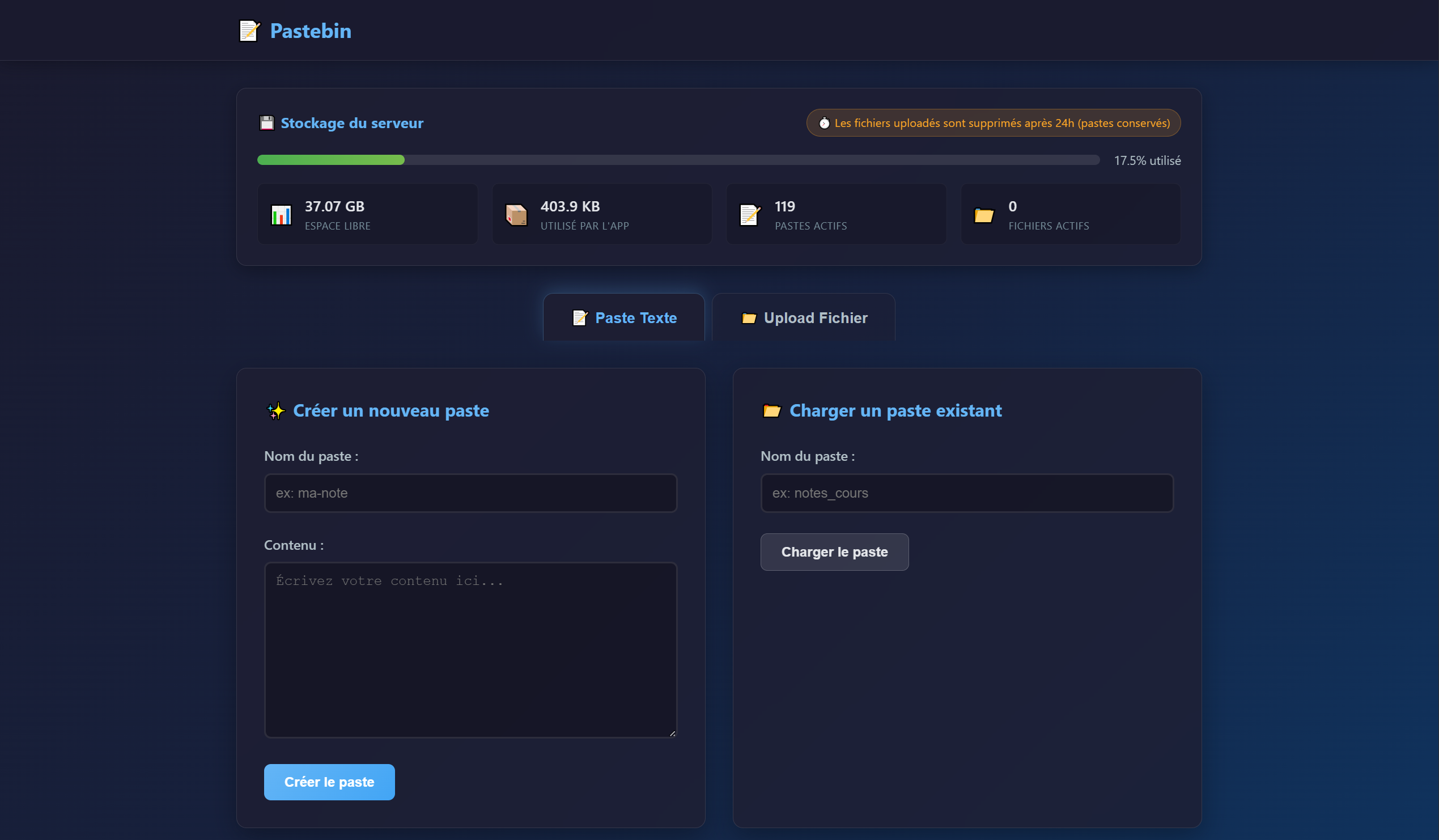Click the stopwatch icon in the 24h warning badge
The width and height of the screenshot is (1439, 840).
point(824,123)
